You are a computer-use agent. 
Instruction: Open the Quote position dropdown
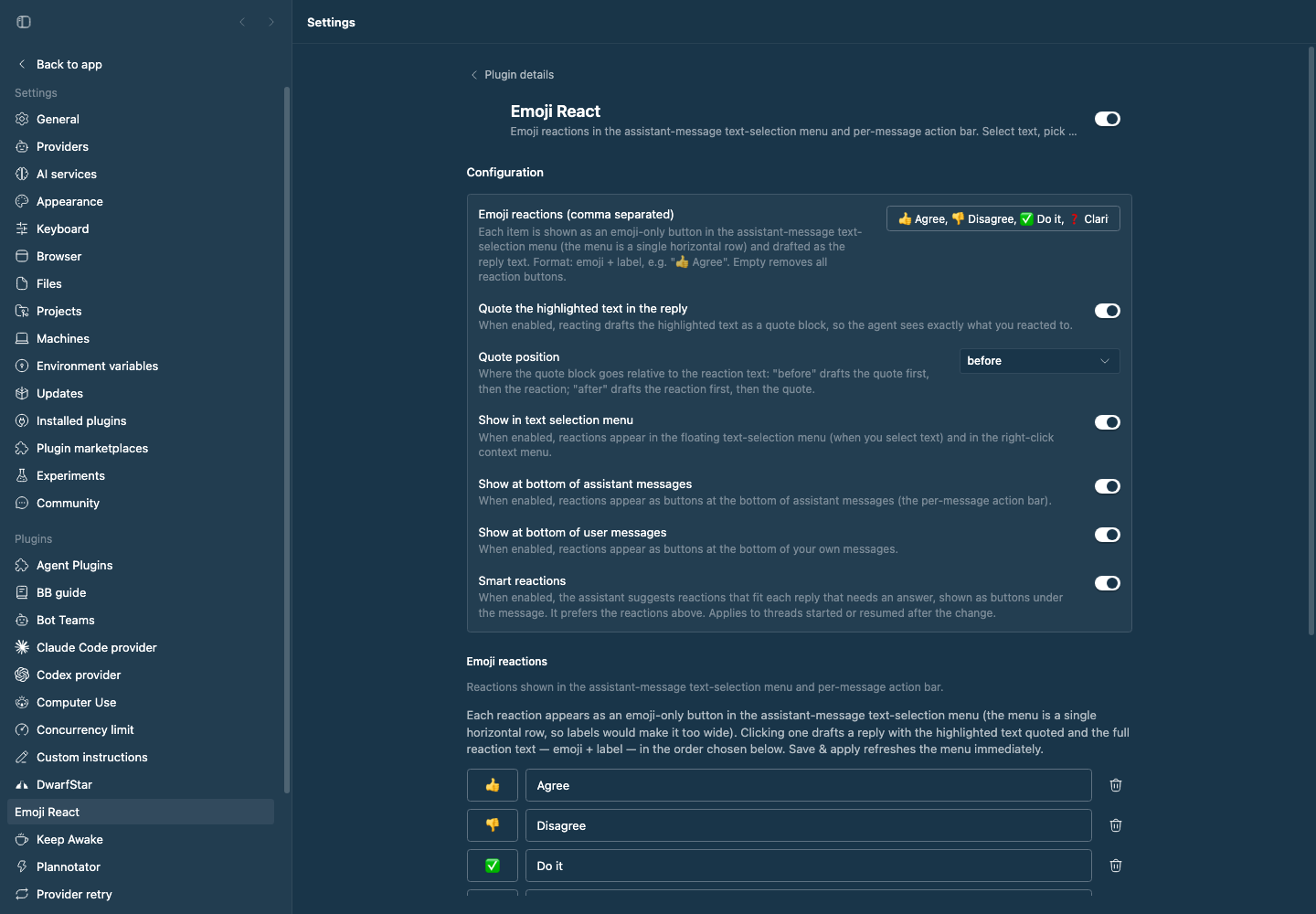pos(1039,361)
